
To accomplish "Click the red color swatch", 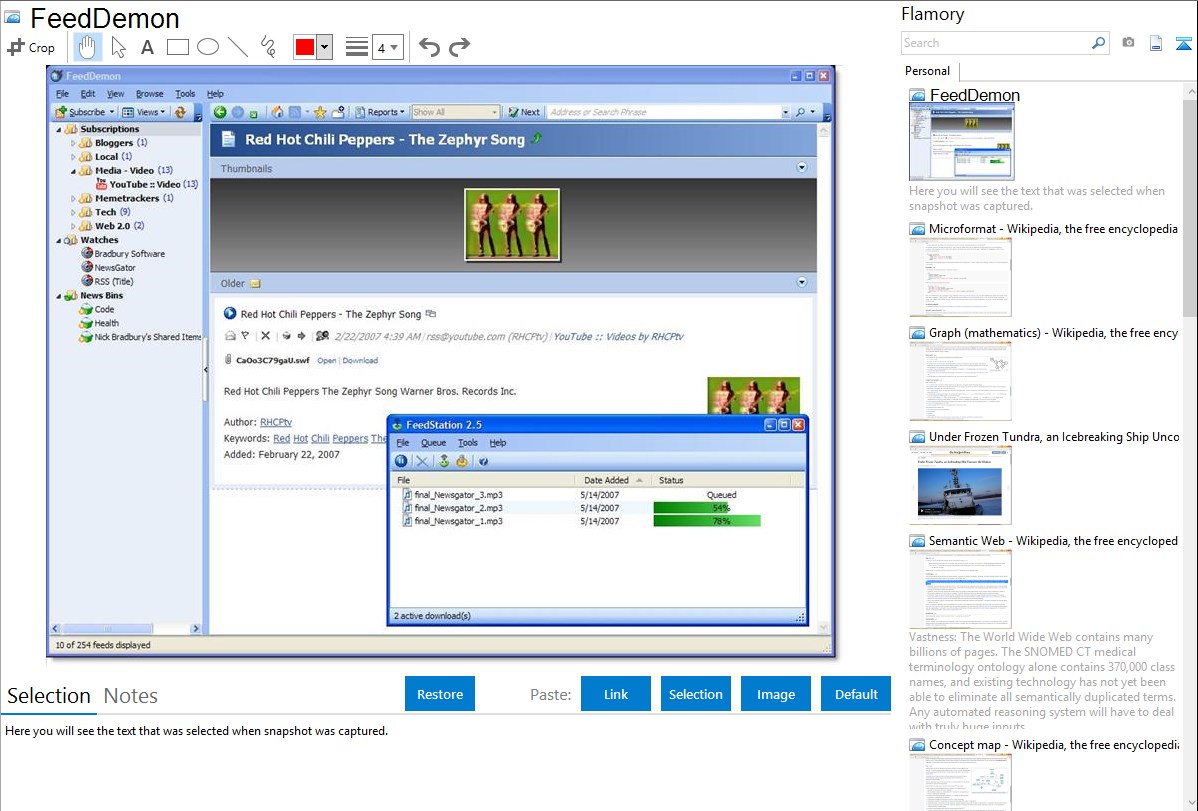I will 305,47.
